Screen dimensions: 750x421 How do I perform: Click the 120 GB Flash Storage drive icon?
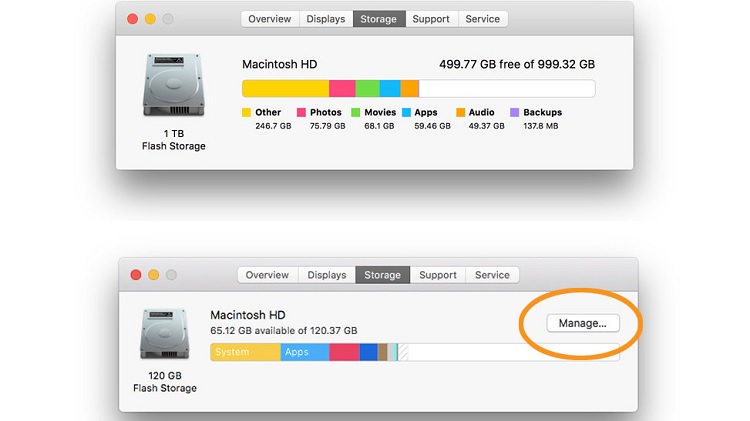[x=165, y=333]
